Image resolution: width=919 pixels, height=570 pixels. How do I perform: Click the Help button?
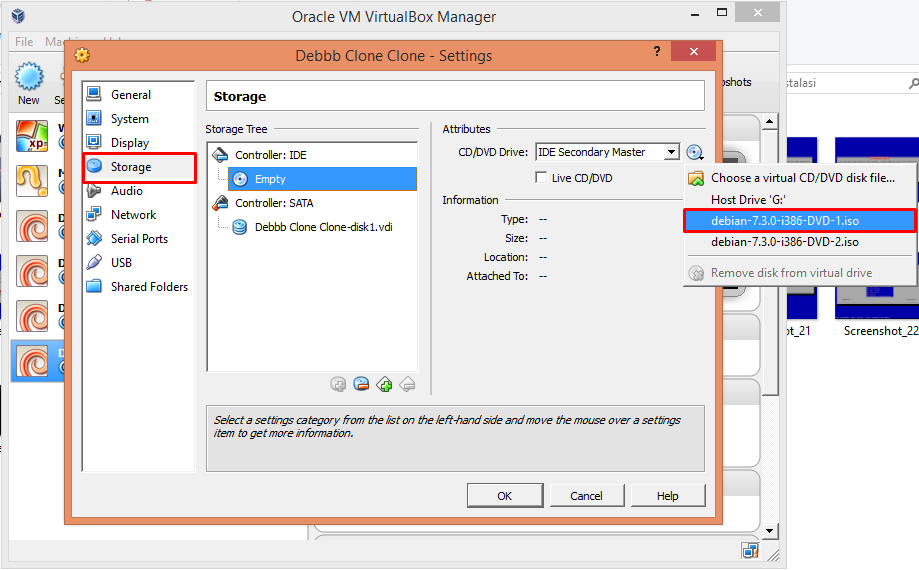click(x=667, y=496)
